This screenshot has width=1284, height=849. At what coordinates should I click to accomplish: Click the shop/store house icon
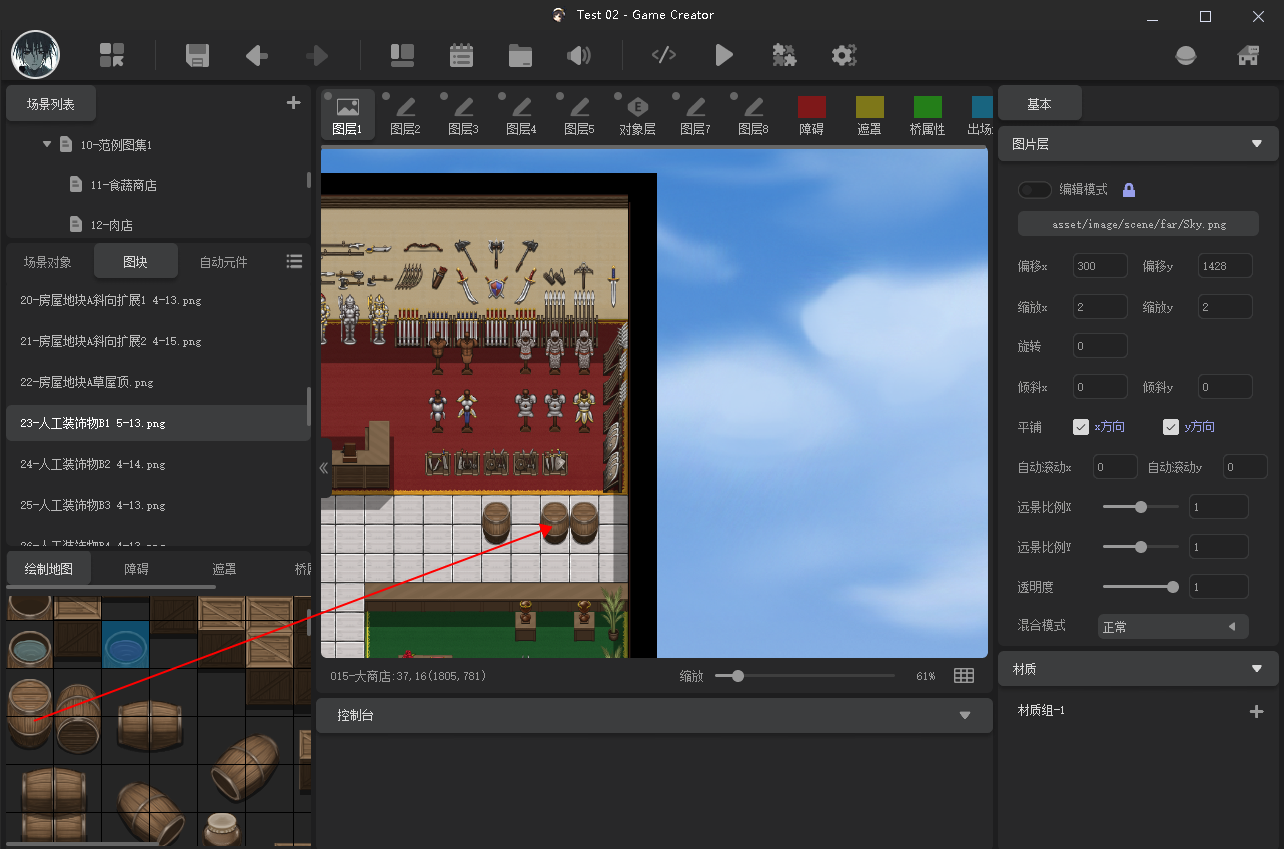pyautogui.click(x=1248, y=55)
